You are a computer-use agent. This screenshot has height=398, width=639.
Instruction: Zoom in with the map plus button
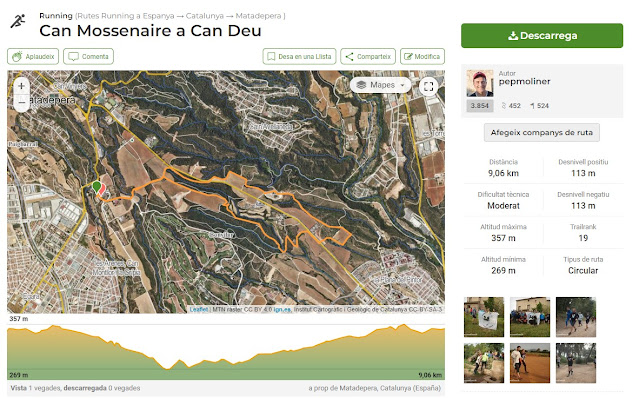(x=22, y=86)
